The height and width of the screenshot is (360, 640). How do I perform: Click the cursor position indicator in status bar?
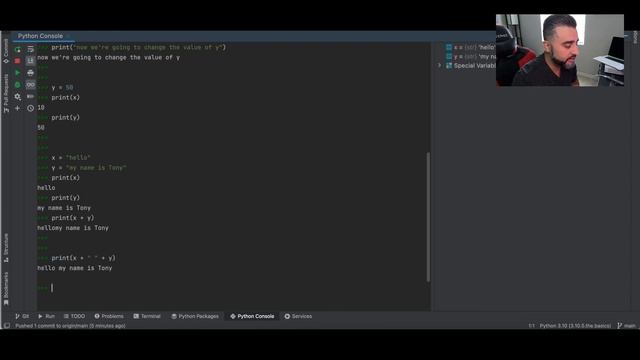click(531, 326)
